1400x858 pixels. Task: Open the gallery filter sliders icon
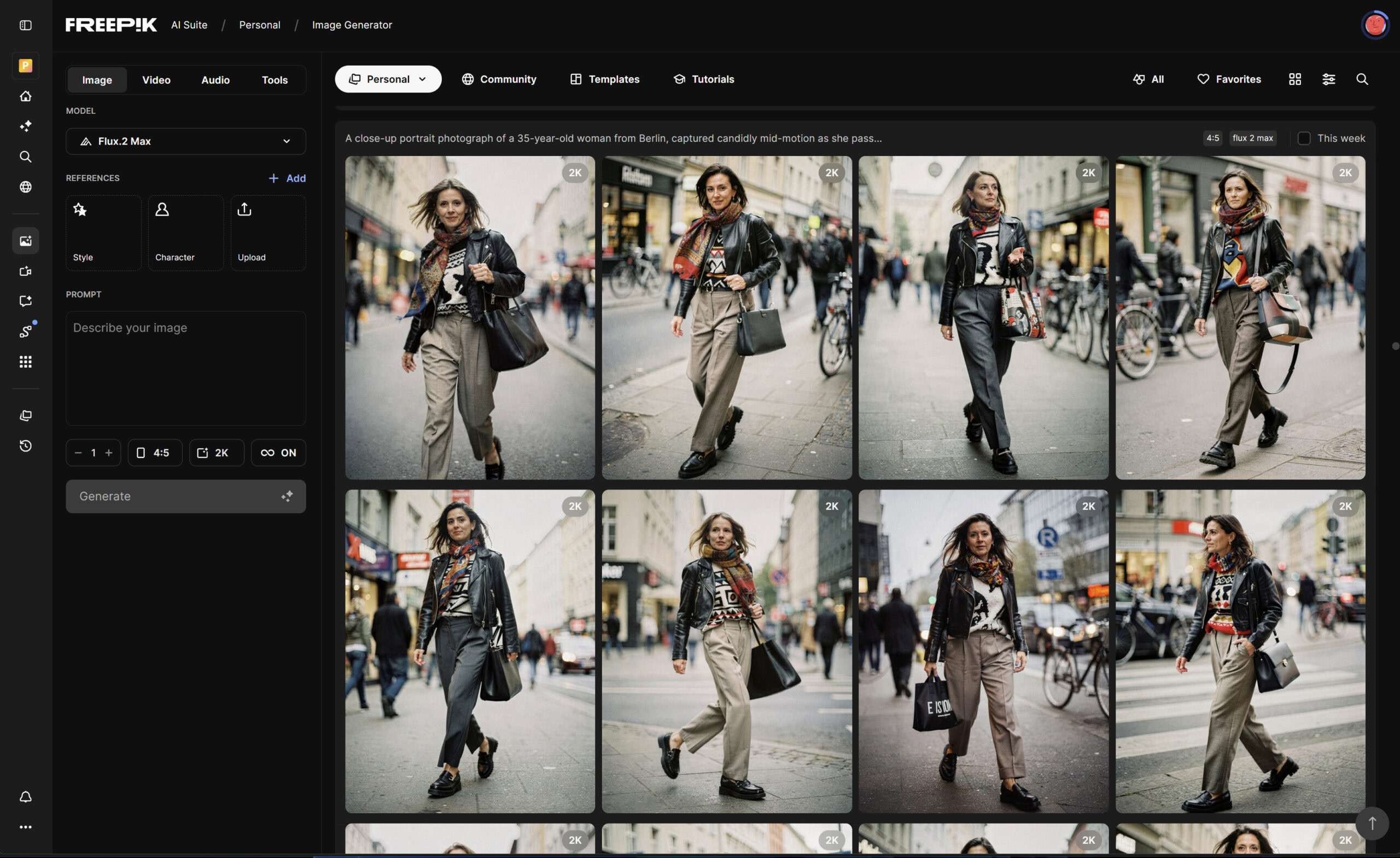click(1328, 79)
